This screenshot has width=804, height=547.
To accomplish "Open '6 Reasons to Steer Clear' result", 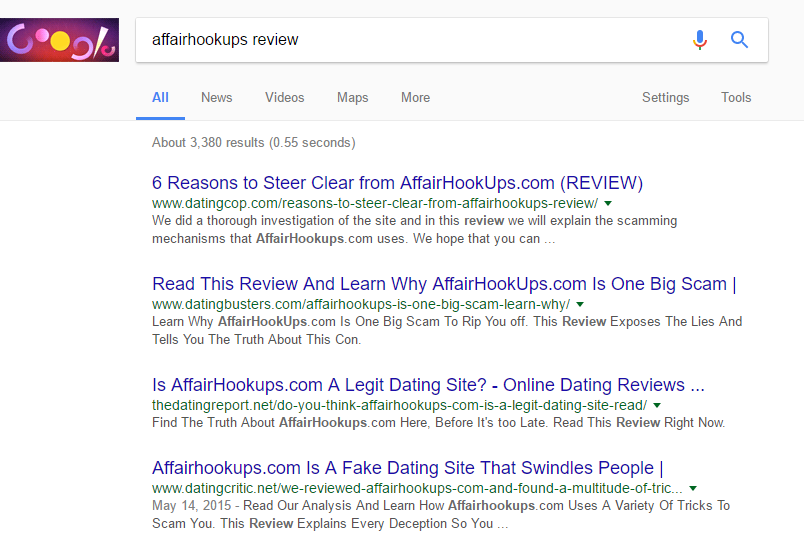I will 397,183.
